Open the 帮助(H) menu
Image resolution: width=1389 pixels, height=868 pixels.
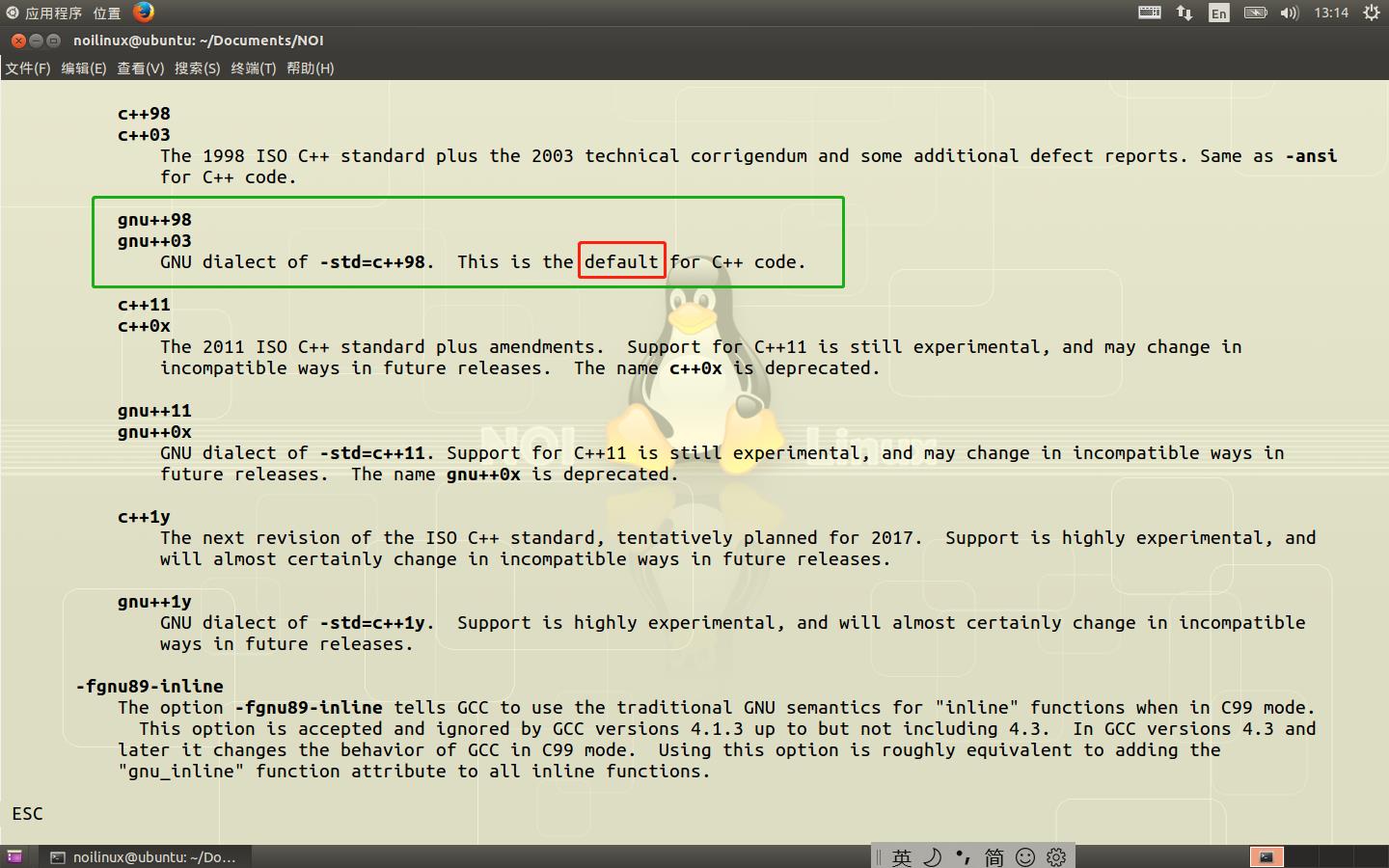[x=310, y=68]
